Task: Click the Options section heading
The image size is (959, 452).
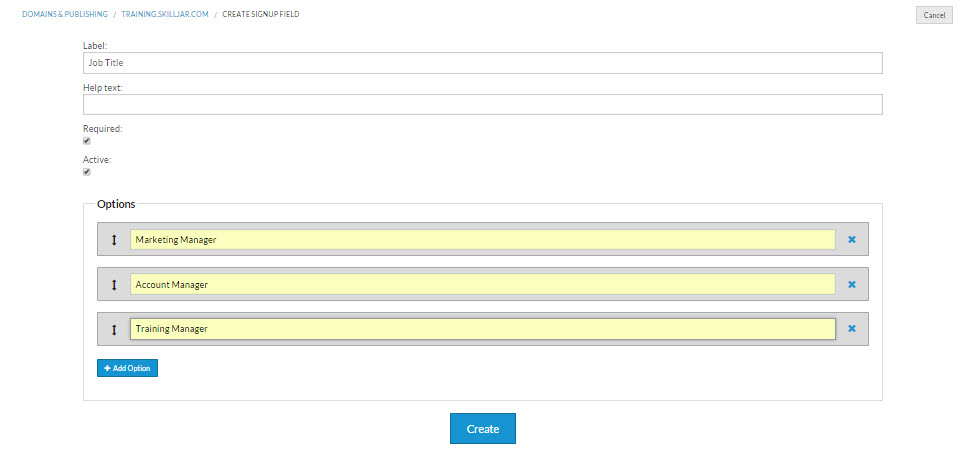Action: 116,204
